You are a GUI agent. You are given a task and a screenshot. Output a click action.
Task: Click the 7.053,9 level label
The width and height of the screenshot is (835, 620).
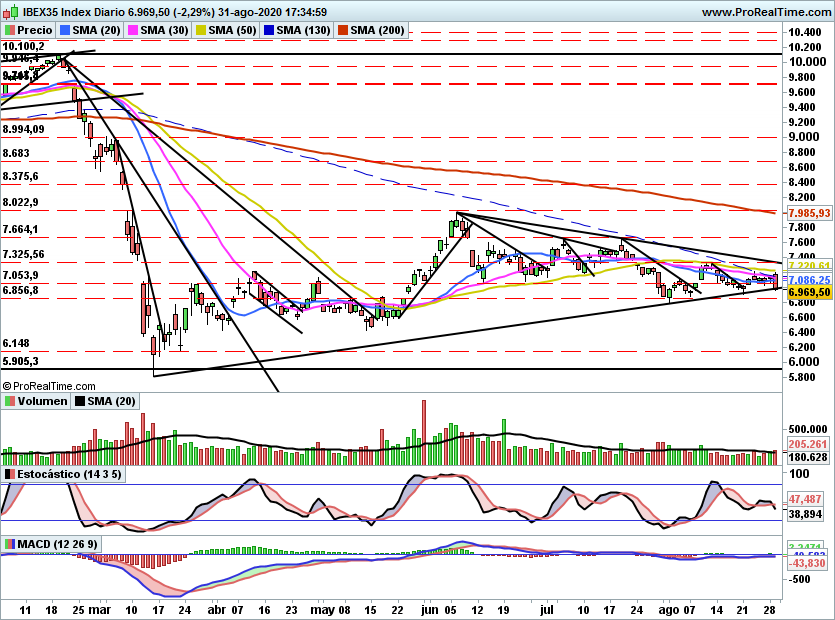point(20,275)
